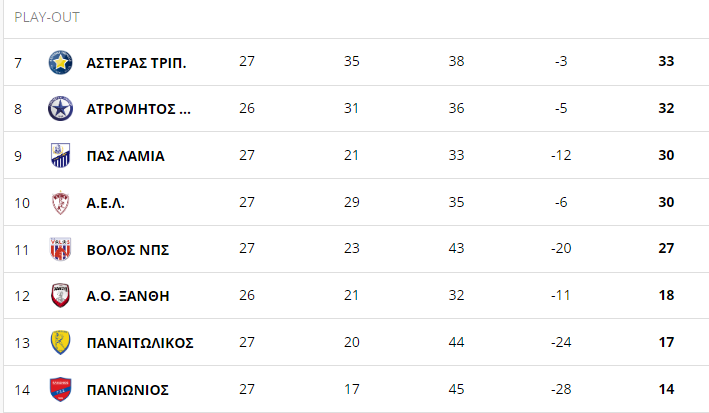Click the Asteras Tripolis star crest logo

pos(61,62)
